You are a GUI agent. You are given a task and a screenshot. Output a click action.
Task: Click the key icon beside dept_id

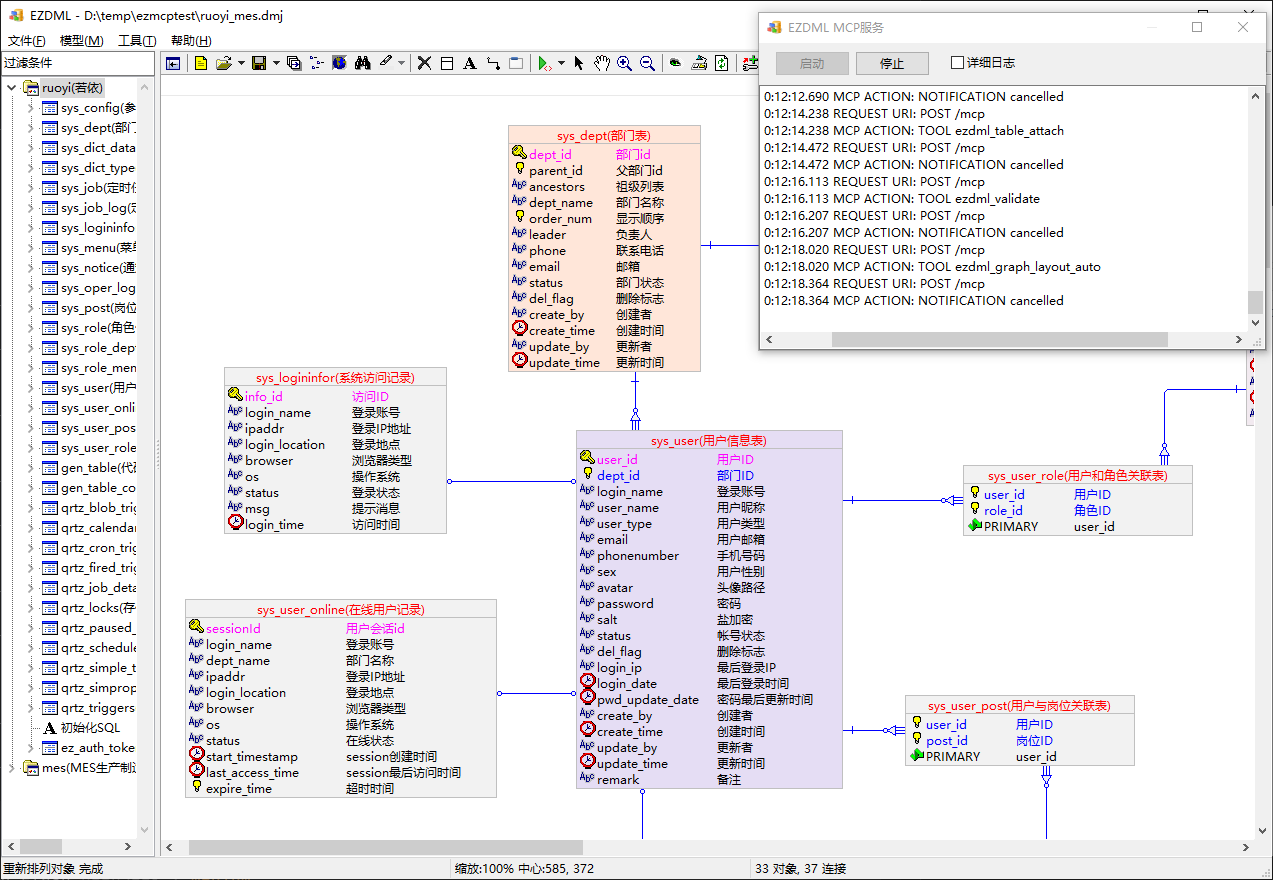click(x=518, y=153)
